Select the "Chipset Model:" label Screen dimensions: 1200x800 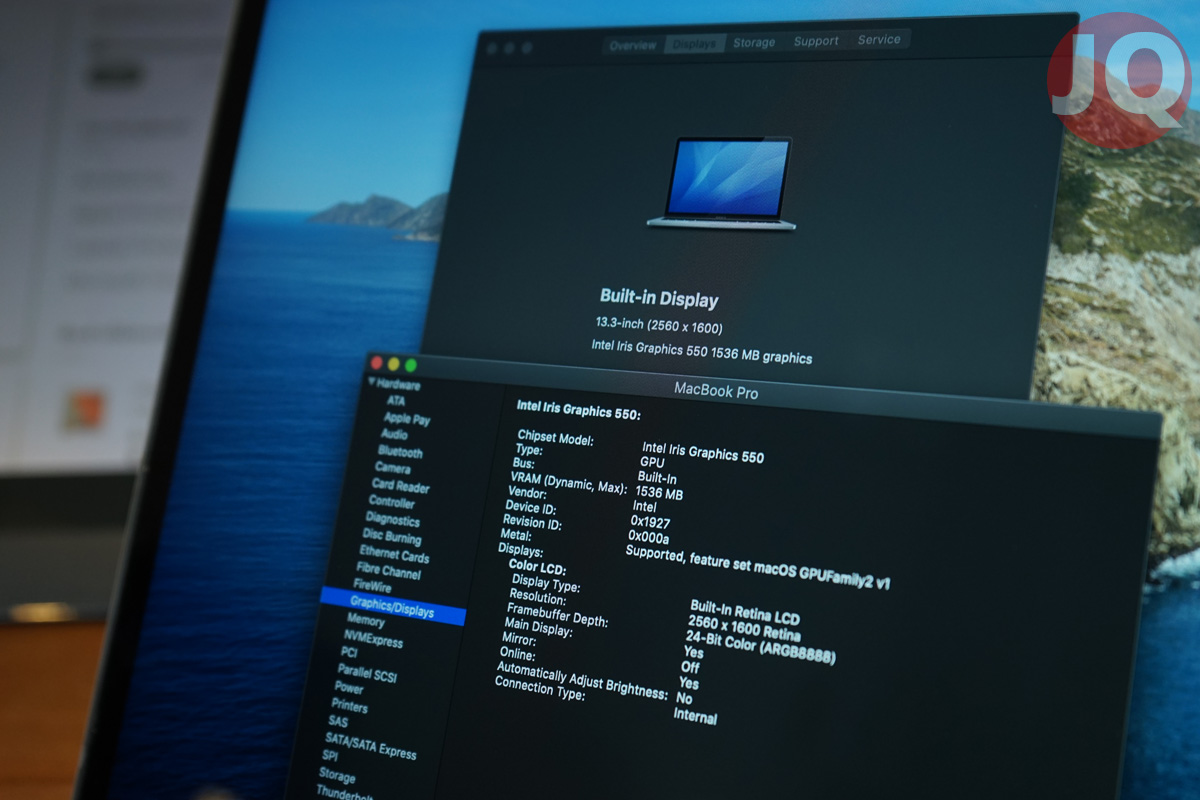tap(556, 440)
